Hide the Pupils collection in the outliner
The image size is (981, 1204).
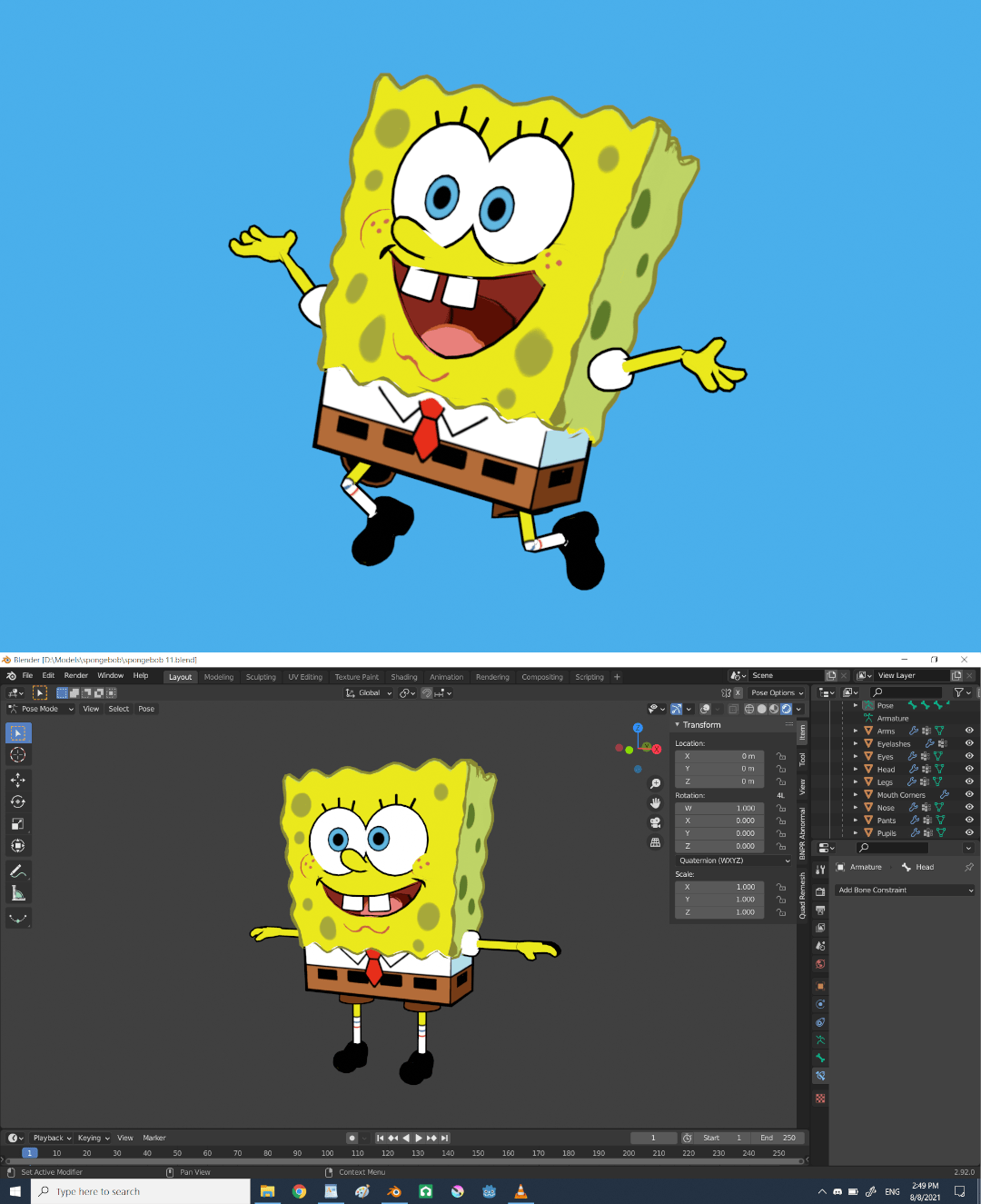click(967, 833)
